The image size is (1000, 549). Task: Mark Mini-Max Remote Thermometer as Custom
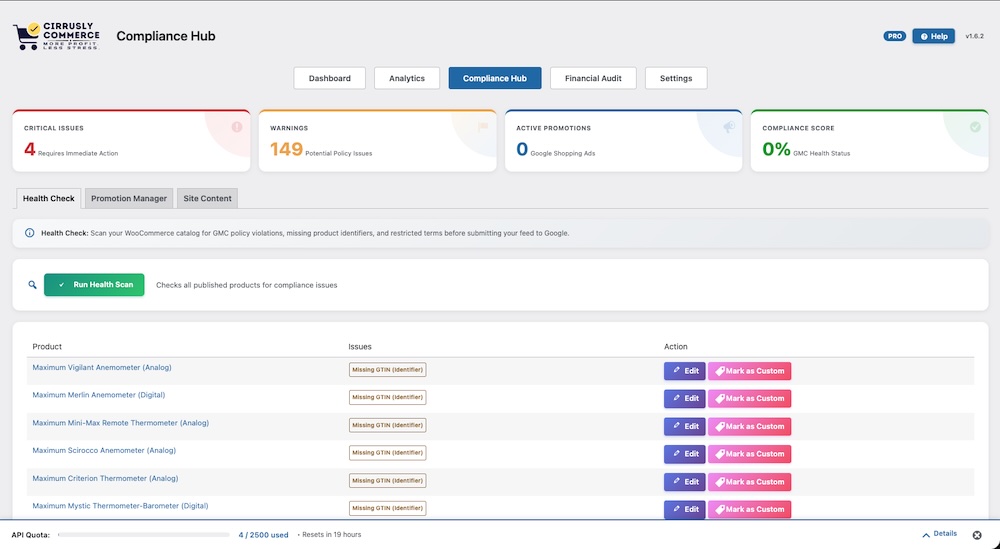click(749, 427)
